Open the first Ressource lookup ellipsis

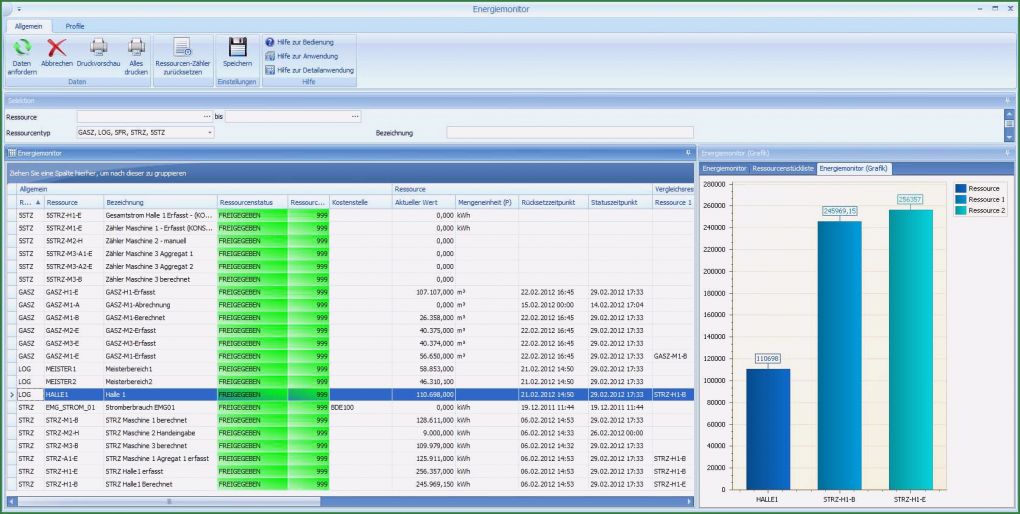207,117
